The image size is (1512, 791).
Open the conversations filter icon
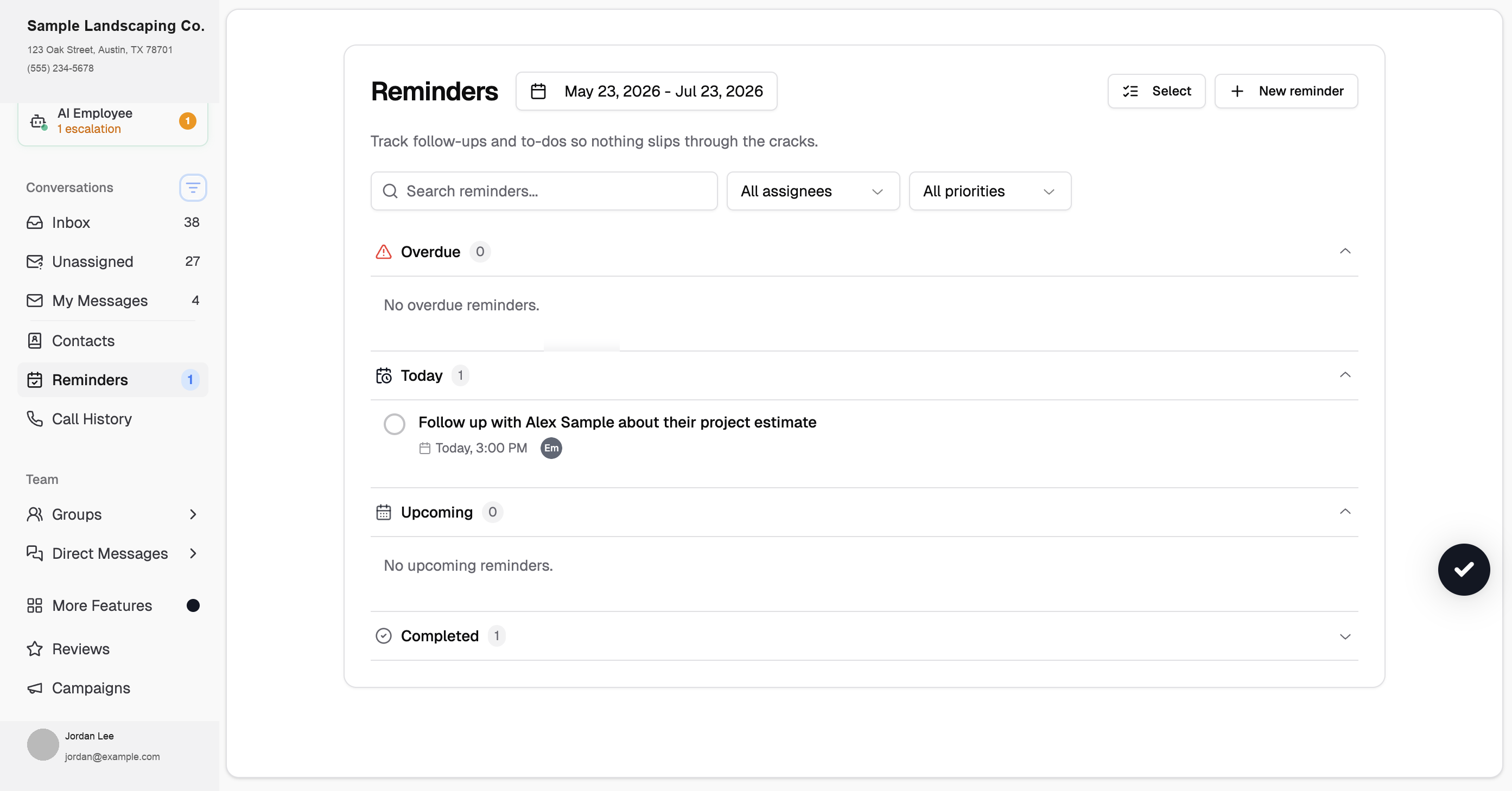click(x=193, y=188)
